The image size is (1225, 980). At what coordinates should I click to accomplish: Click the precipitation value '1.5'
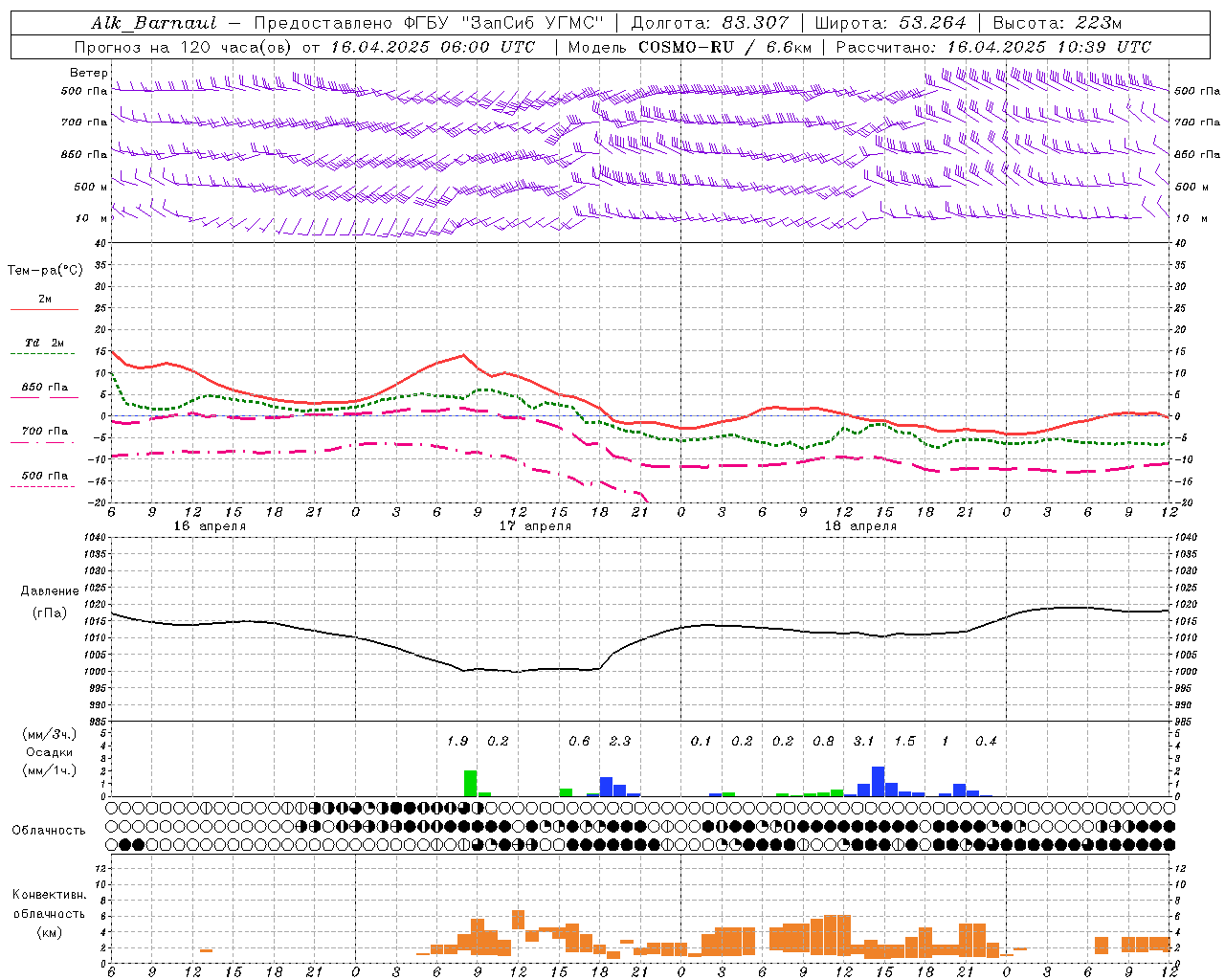point(904,742)
